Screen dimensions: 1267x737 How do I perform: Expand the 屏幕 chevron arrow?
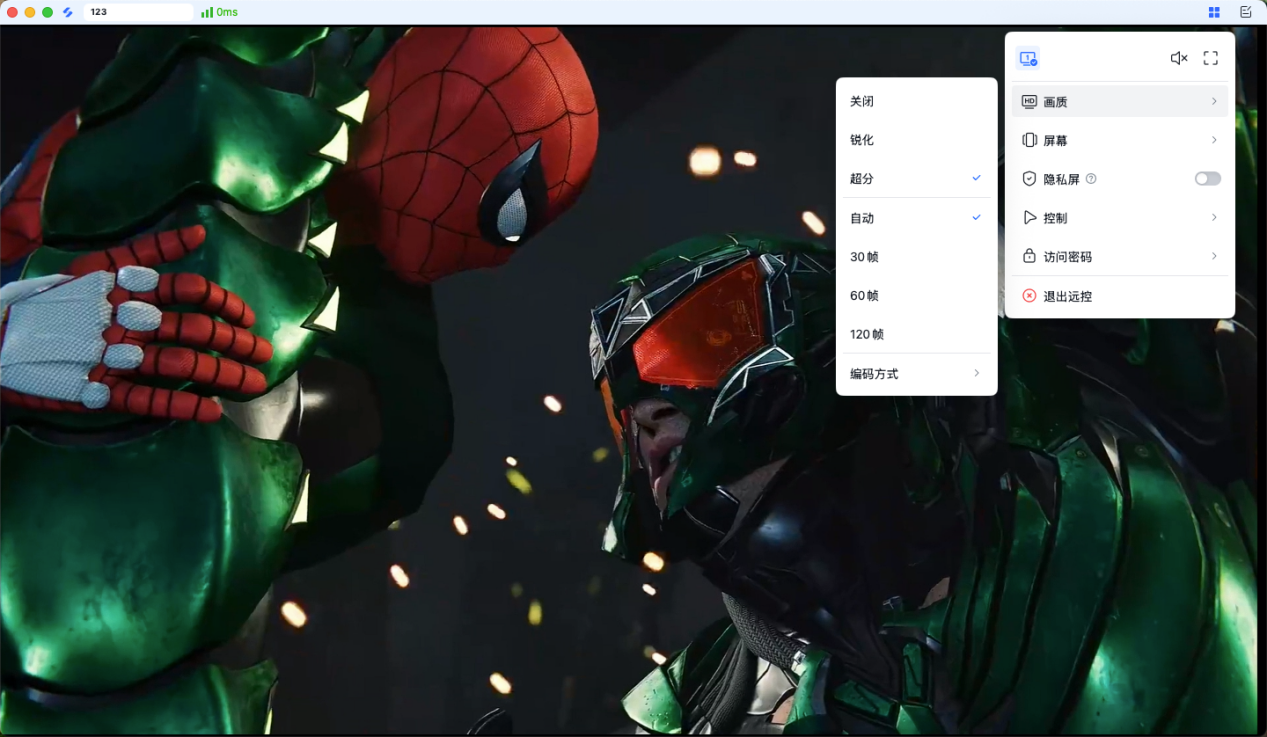(1214, 140)
